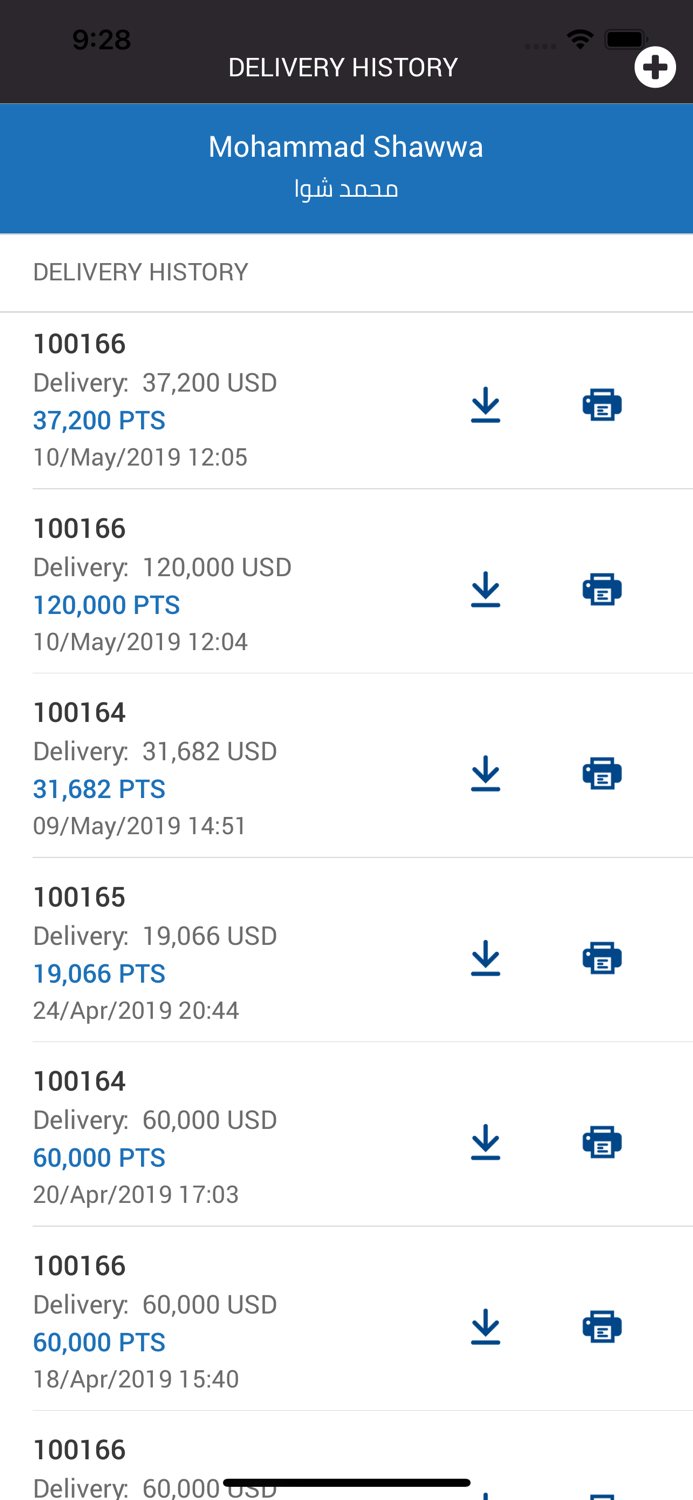Download receipt for the 37,200 USD delivery
Screen dimensions: 693x1500
[x=486, y=404]
